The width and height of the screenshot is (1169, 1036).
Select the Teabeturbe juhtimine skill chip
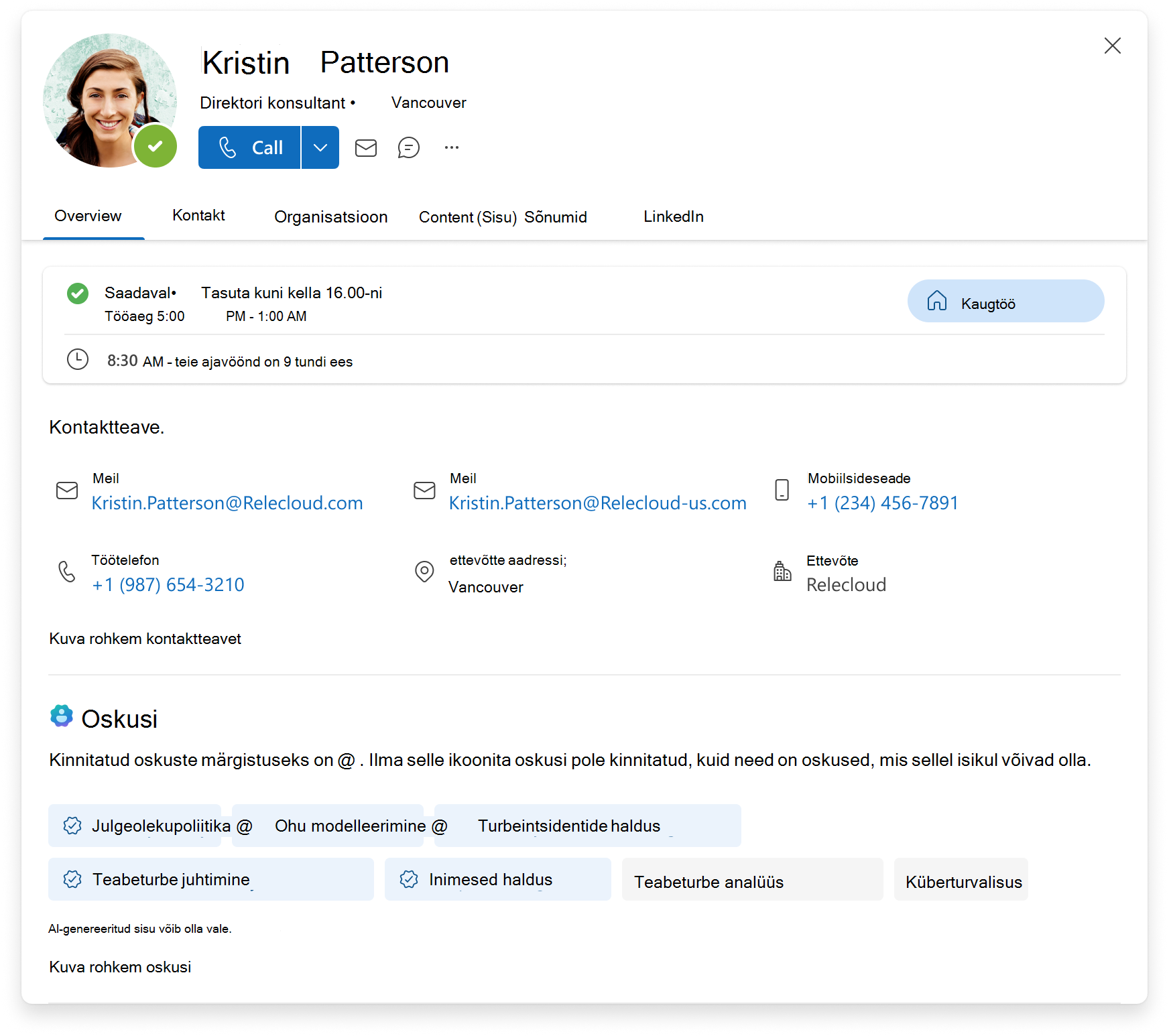tap(211, 879)
